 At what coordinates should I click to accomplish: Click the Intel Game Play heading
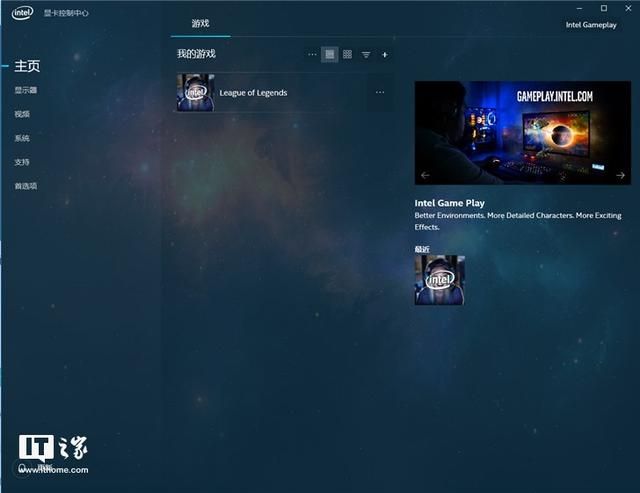click(449, 203)
